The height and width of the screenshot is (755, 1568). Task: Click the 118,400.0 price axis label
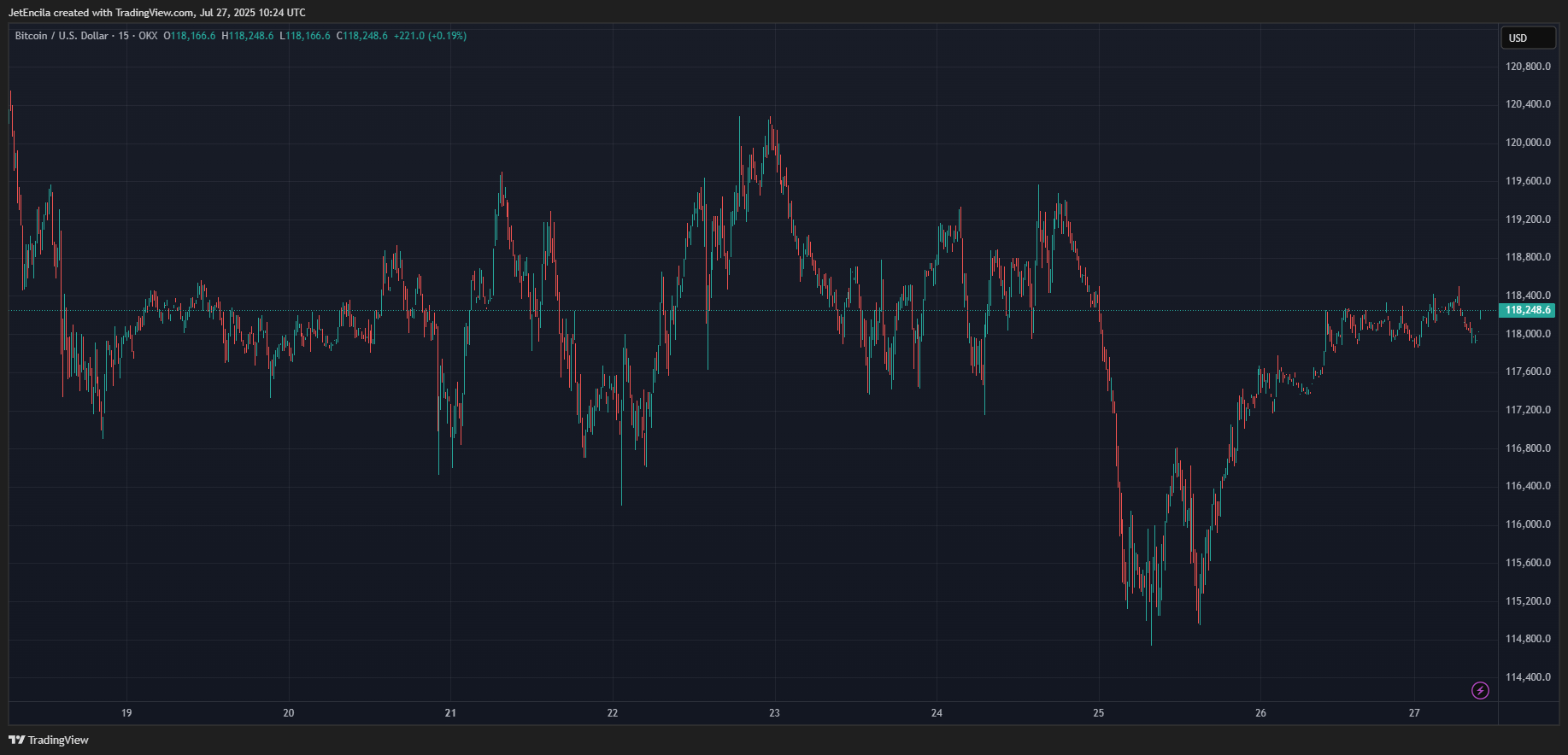pos(1528,296)
